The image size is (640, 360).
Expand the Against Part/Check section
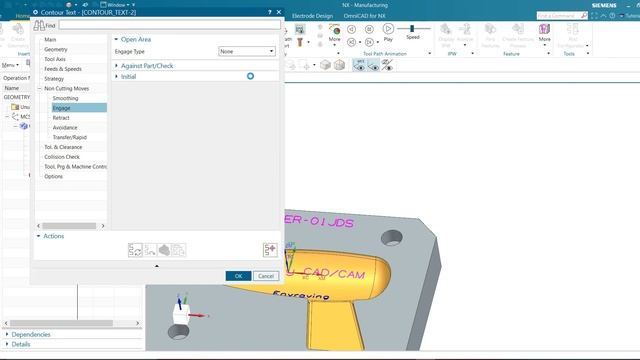[x=116, y=65]
